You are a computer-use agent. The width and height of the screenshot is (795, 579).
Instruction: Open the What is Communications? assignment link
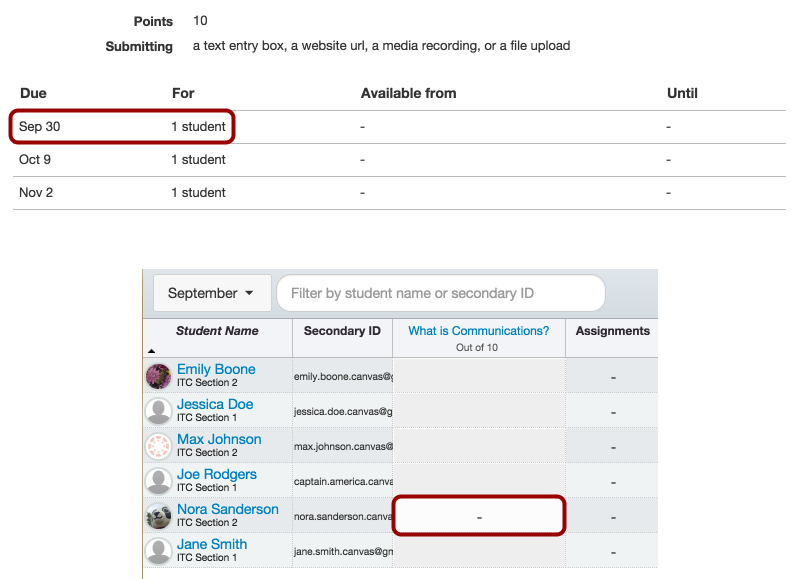pos(477,331)
